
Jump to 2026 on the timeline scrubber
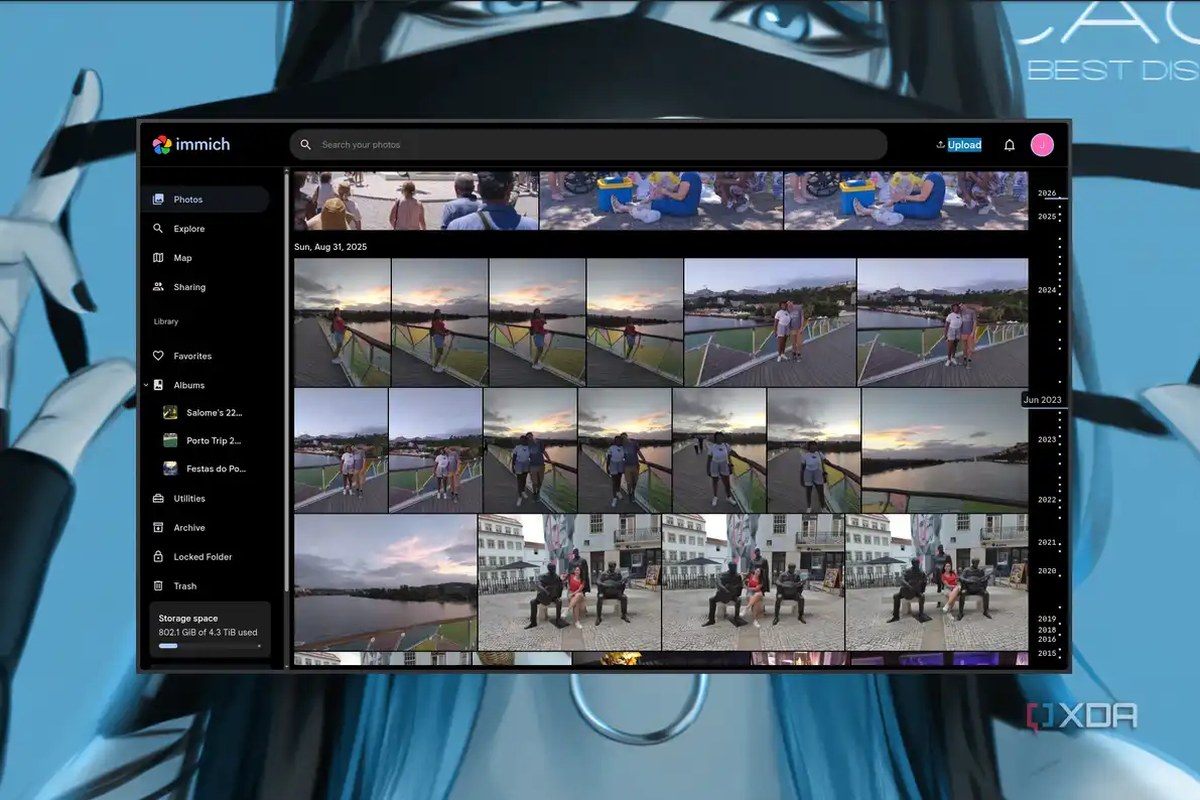coord(1047,193)
